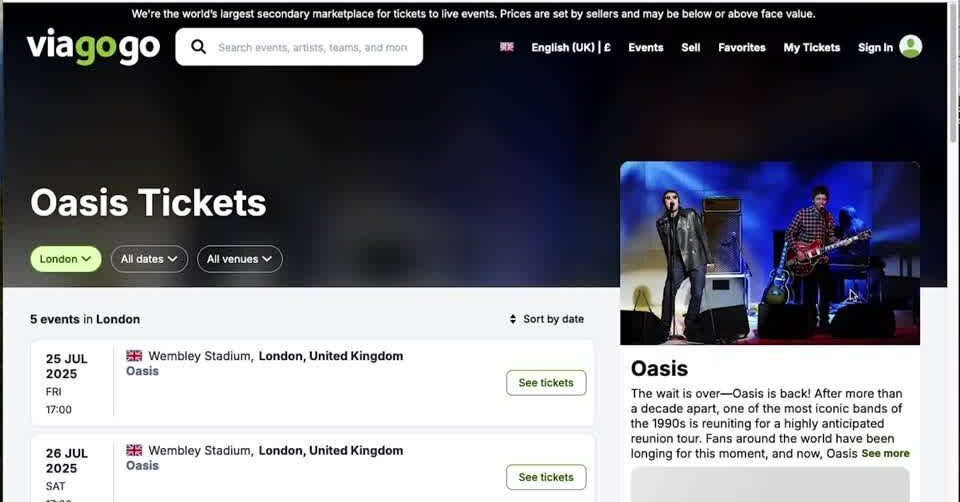
Task: See tickets for the 26 Jul show
Action: (x=546, y=477)
